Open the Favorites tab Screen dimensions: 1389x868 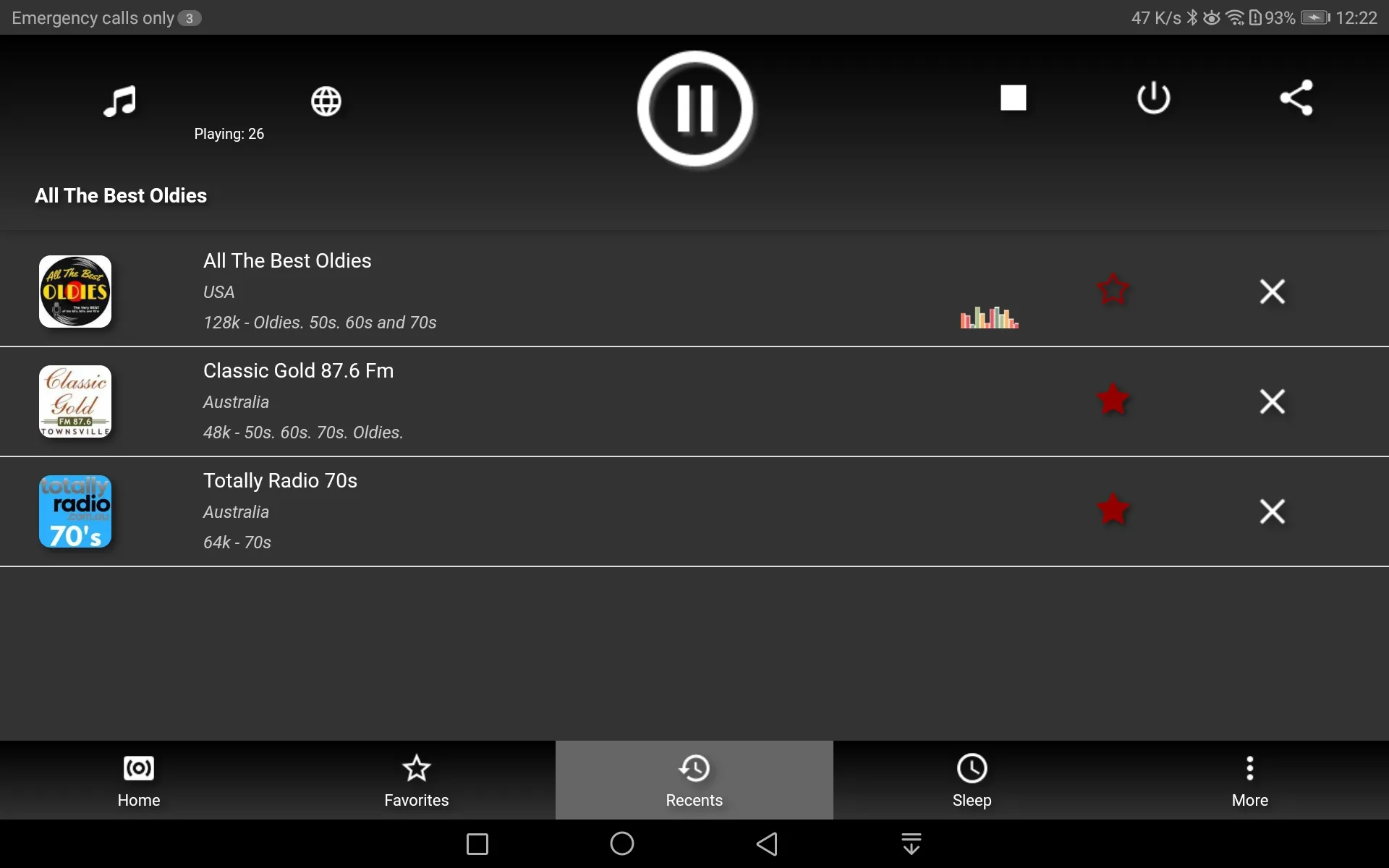click(416, 780)
